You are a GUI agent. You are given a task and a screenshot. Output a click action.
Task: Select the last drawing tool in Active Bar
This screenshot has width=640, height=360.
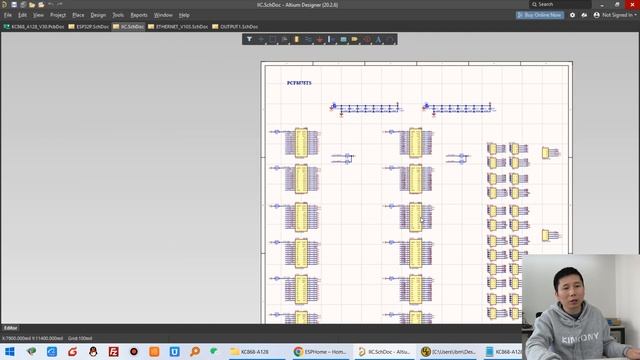[x=390, y=40]
